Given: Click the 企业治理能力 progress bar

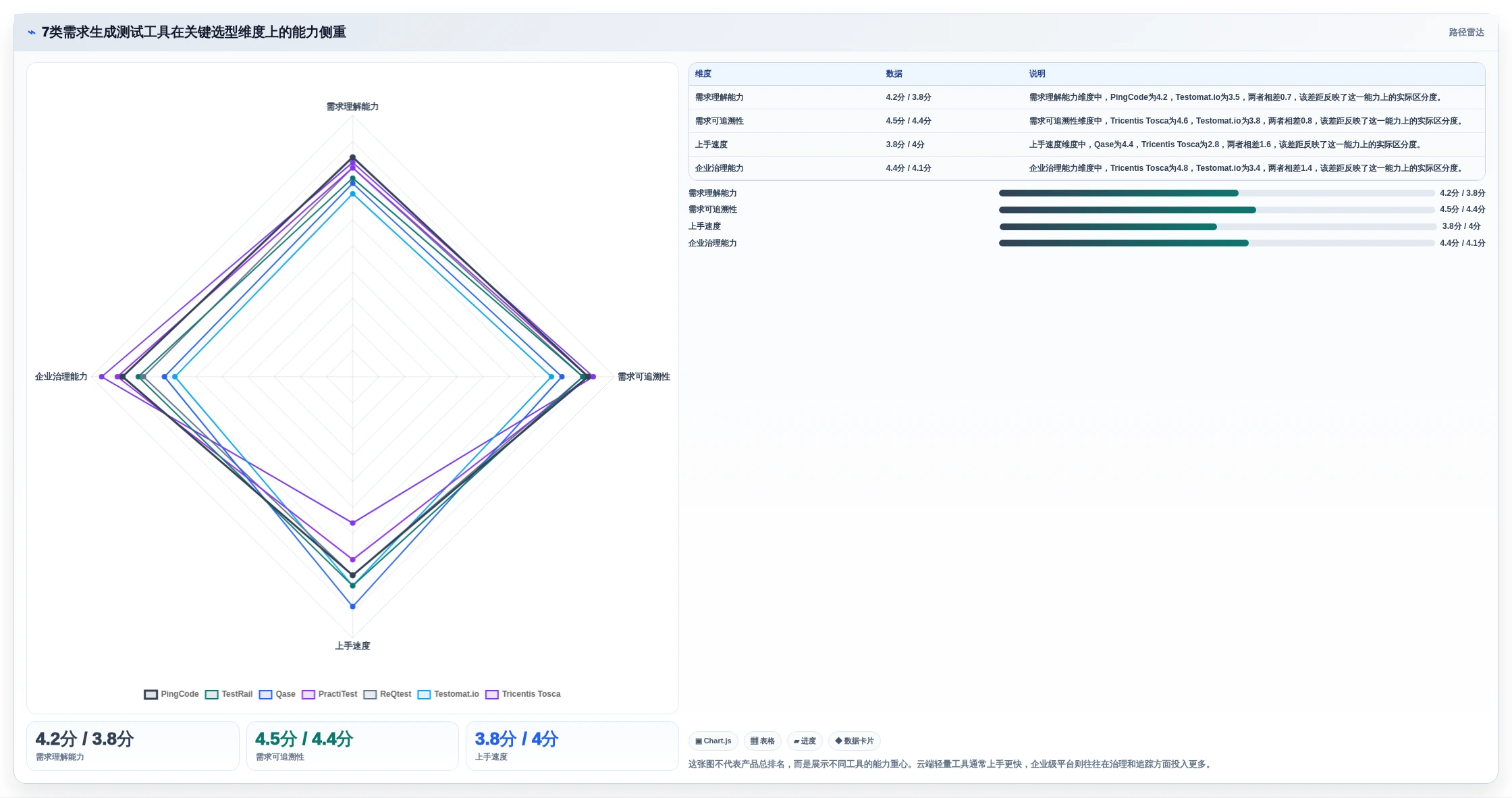Looking at the screenshot, I should 1216,243.
